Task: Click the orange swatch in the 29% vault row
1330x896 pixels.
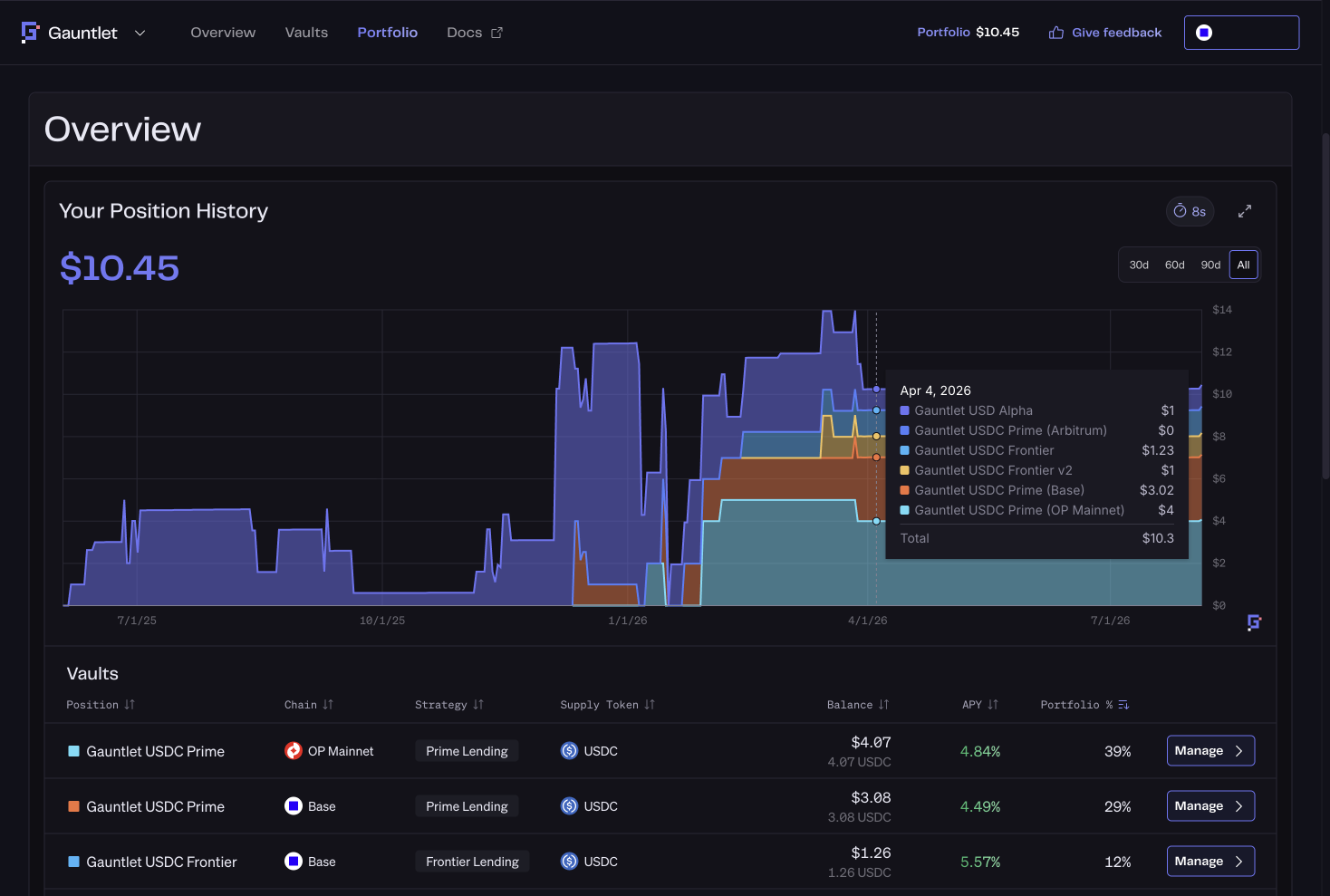Action: point(74,806)
